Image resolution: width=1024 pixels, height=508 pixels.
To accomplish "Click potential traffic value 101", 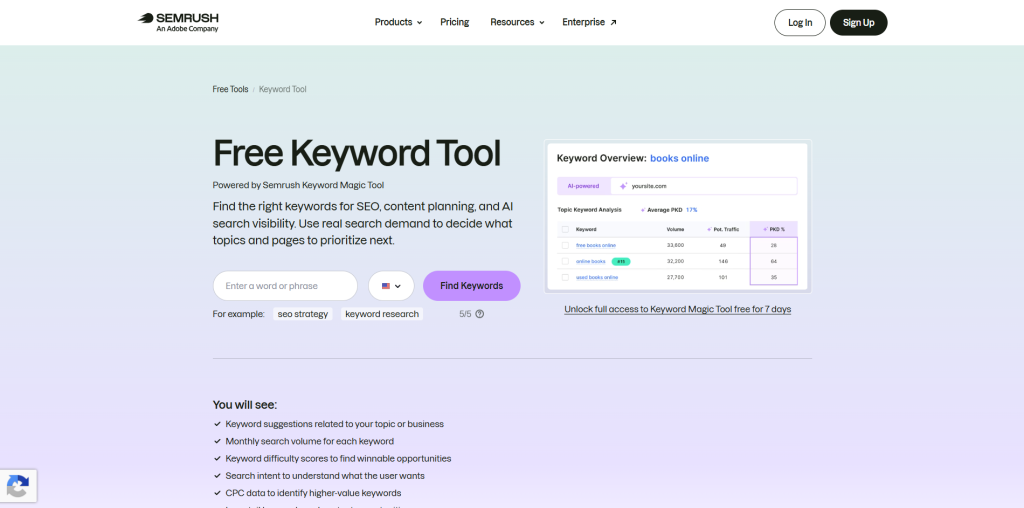I will click(x=722, y=278).
